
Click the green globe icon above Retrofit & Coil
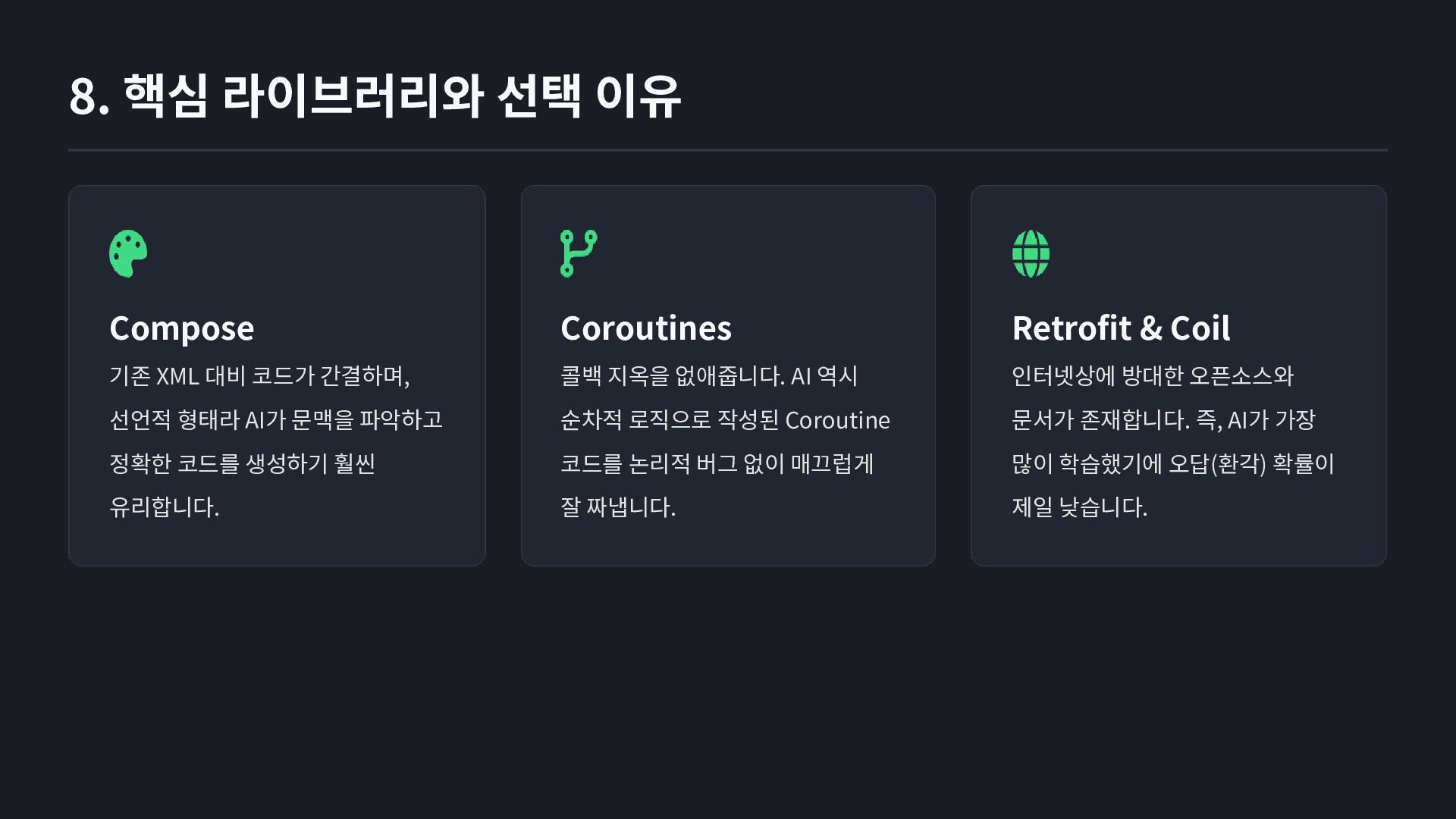pyautogui.click(x=1031, y=253)
